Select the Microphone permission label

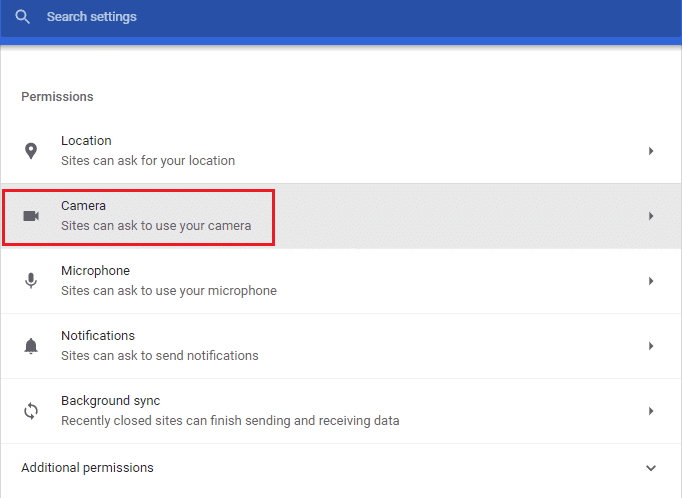point(95,271)
